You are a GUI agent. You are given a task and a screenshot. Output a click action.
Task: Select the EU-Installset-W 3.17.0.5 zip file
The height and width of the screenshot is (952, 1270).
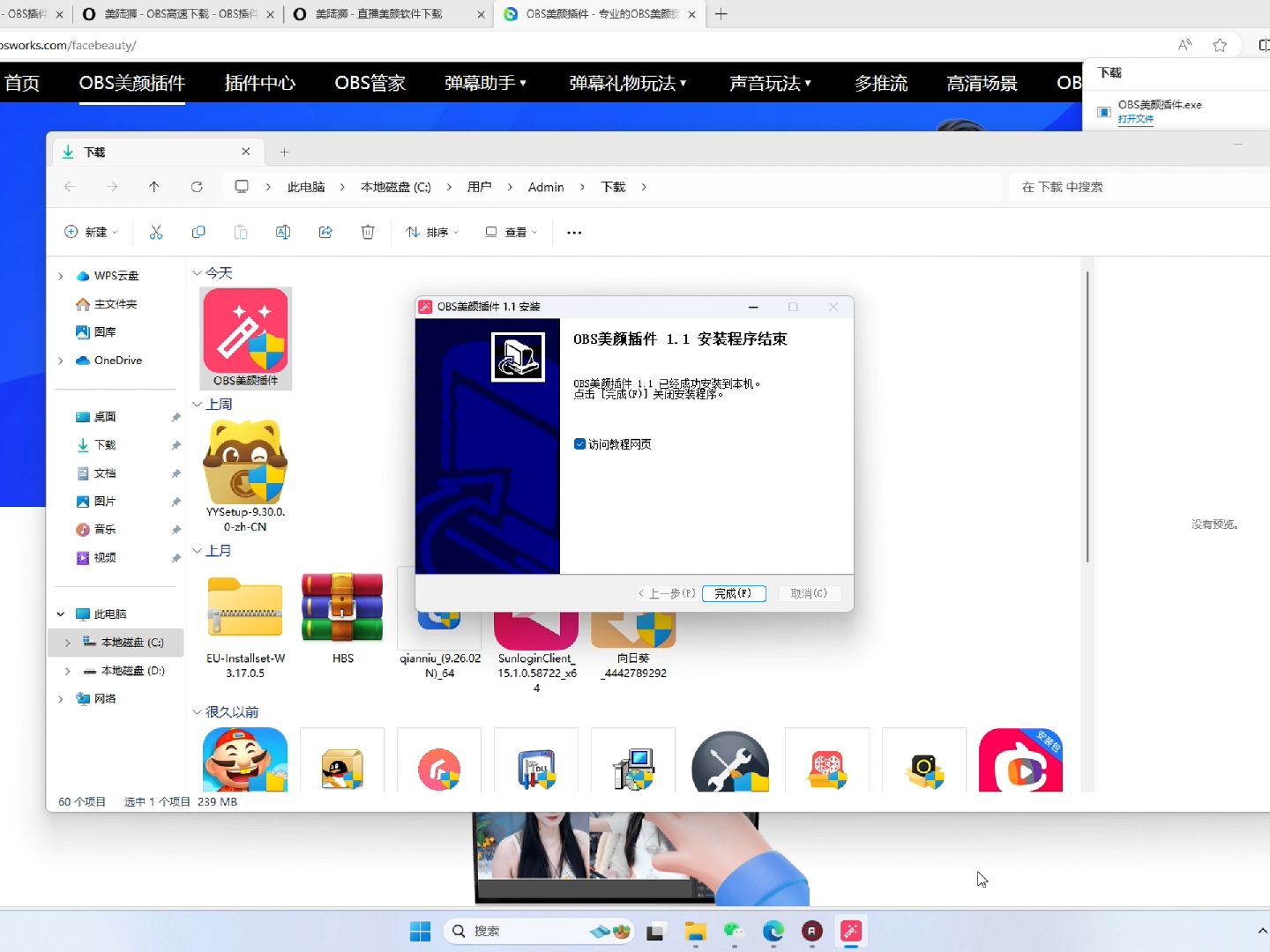tap(246, 626)
